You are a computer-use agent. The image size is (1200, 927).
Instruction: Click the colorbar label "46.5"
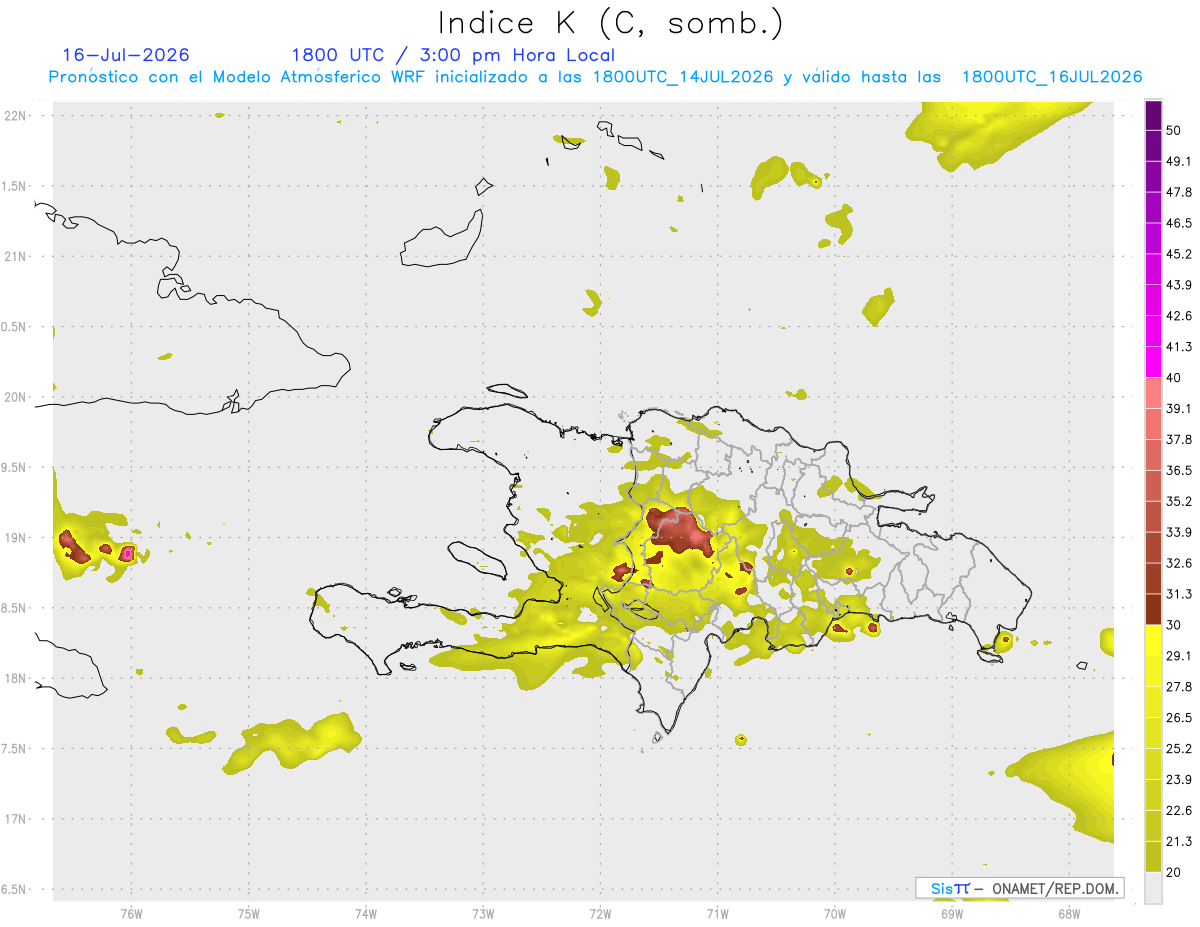1179,223
